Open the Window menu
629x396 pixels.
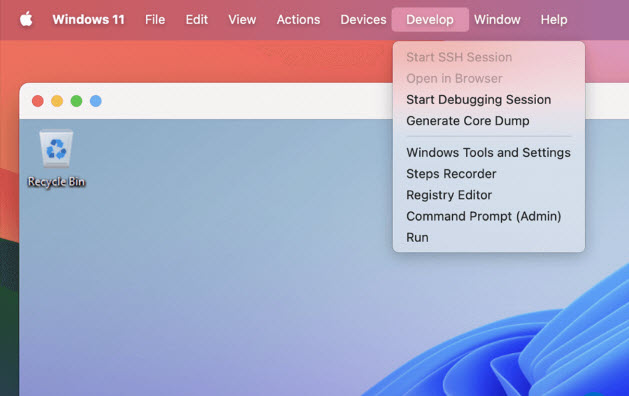497,19
